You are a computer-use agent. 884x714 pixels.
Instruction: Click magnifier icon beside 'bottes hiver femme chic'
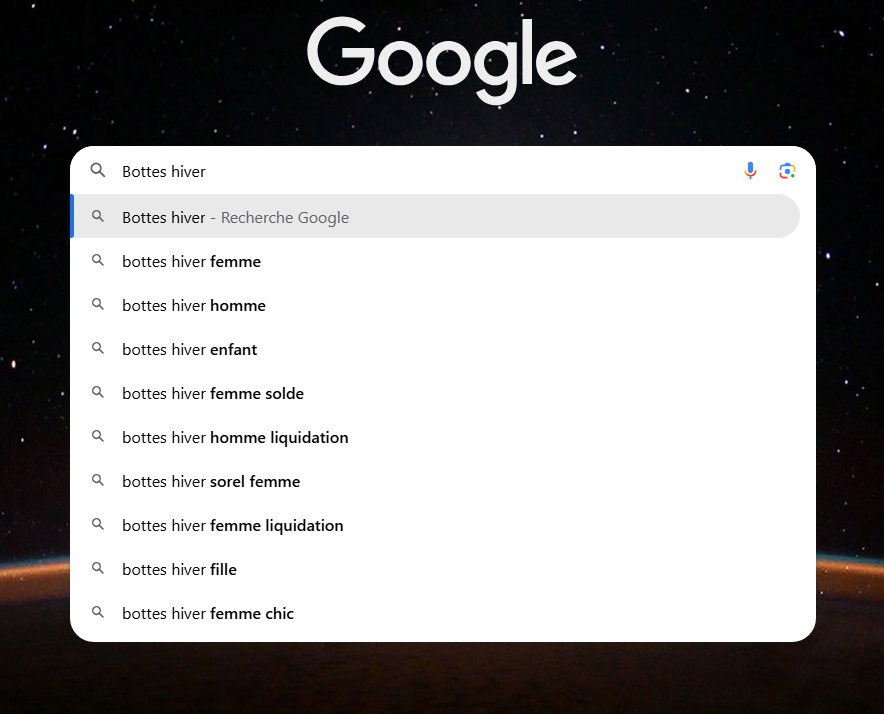[98, 612]
